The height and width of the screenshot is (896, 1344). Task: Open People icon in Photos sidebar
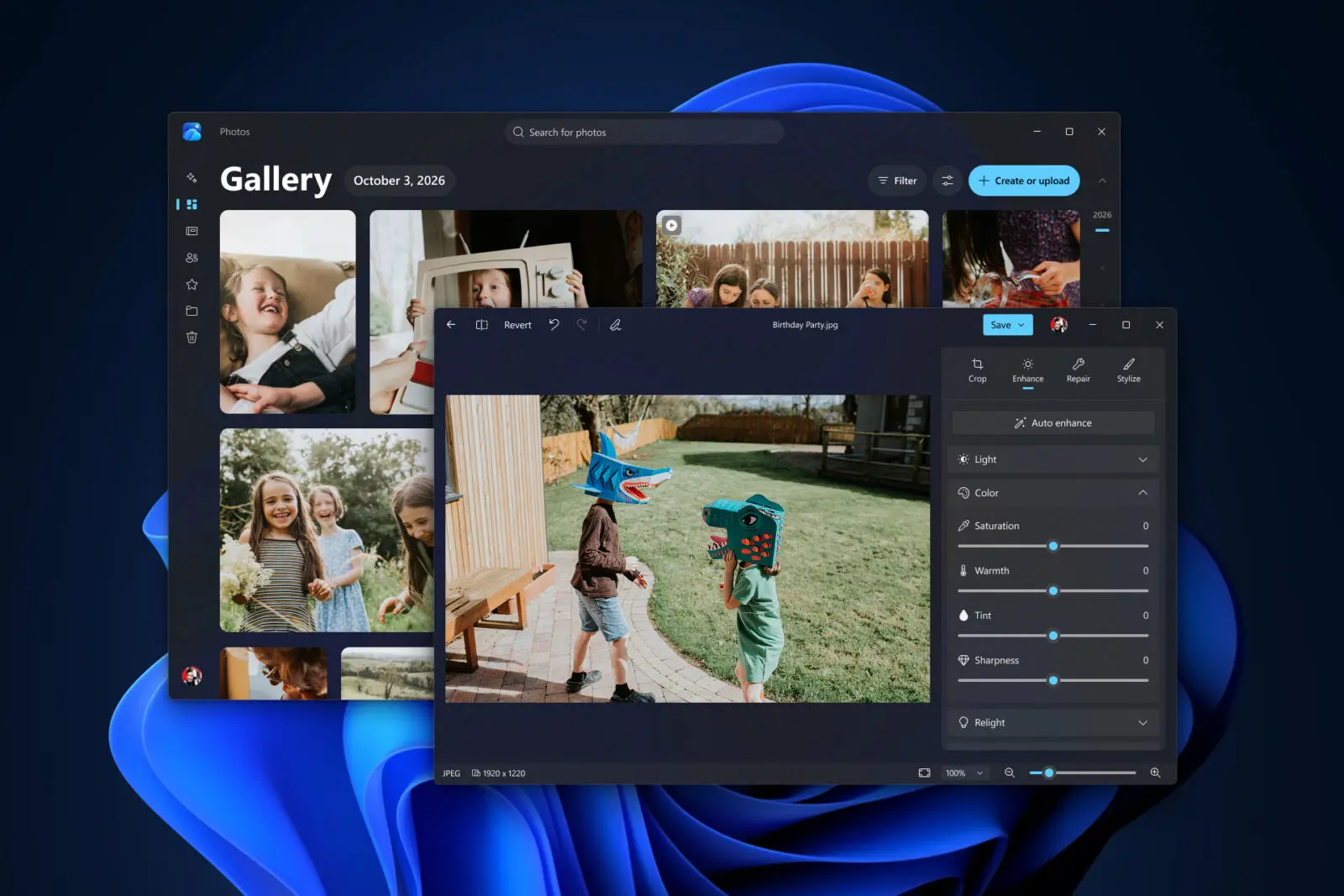point(192,258)
